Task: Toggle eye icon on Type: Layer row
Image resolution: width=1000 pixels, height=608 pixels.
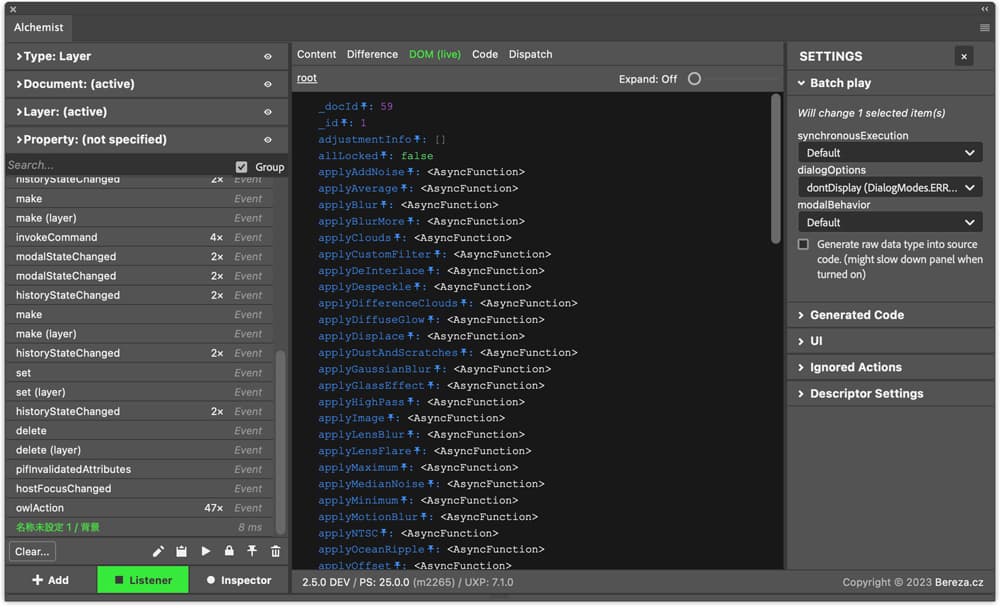Action: coord(268,57)
